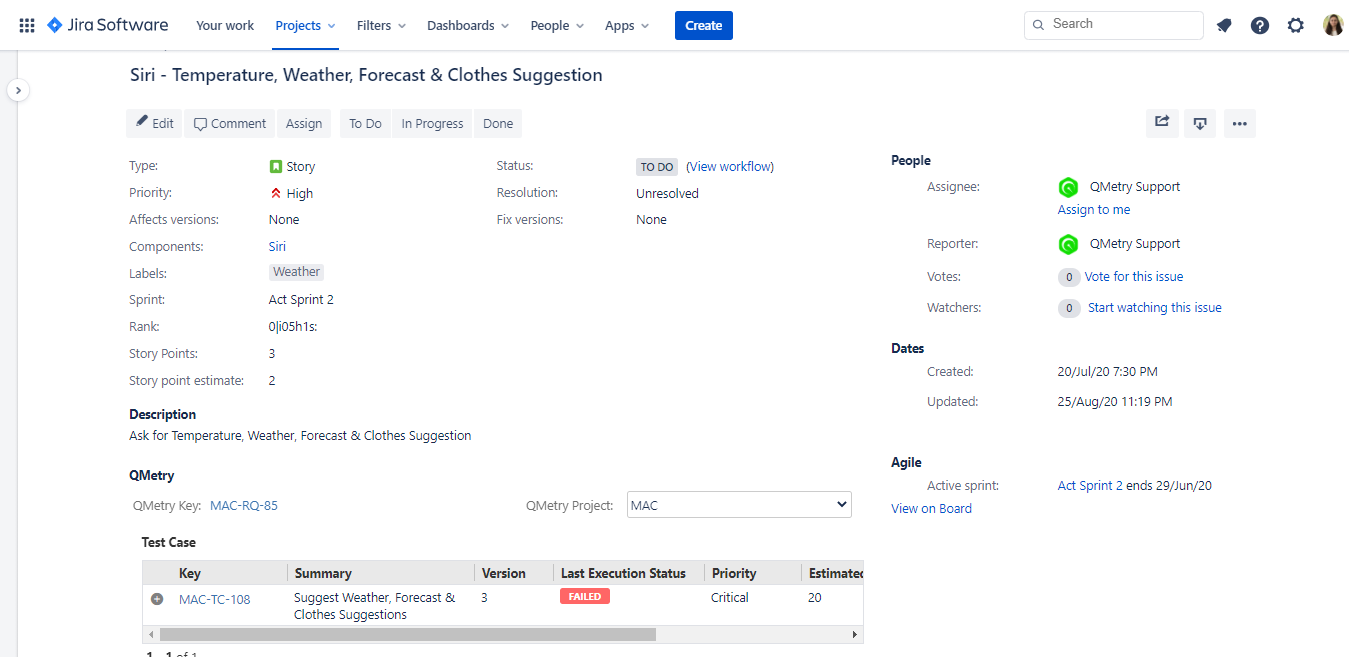Open the Your work menu
The width and height of the screenshot is (1349, 657).
(225, 25)
